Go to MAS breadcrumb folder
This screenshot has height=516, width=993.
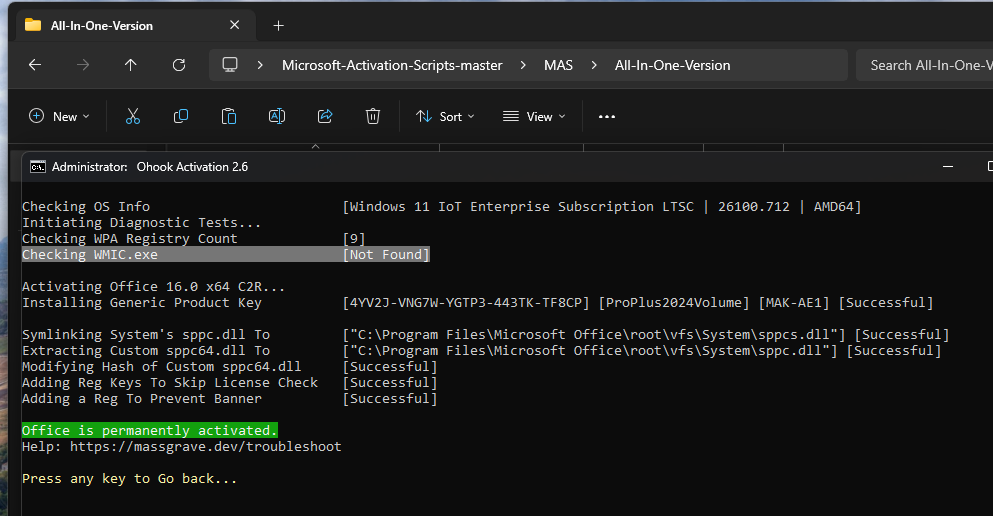pyautogui.click(x=558, y=65)
